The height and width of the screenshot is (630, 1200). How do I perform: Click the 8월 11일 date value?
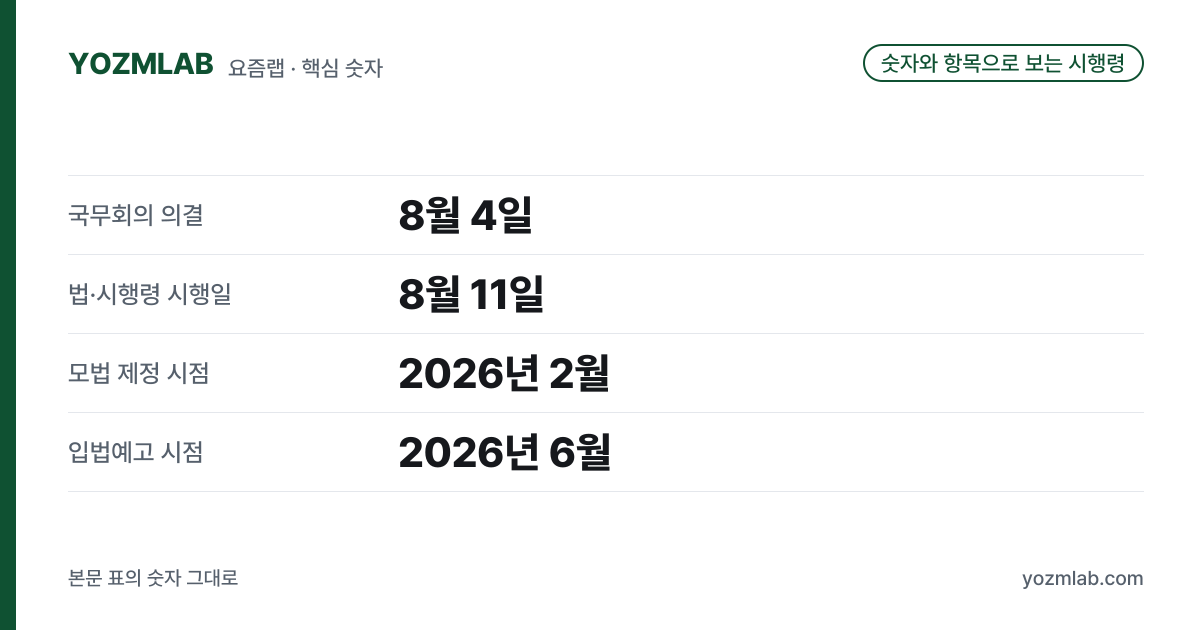click(471, 294)
